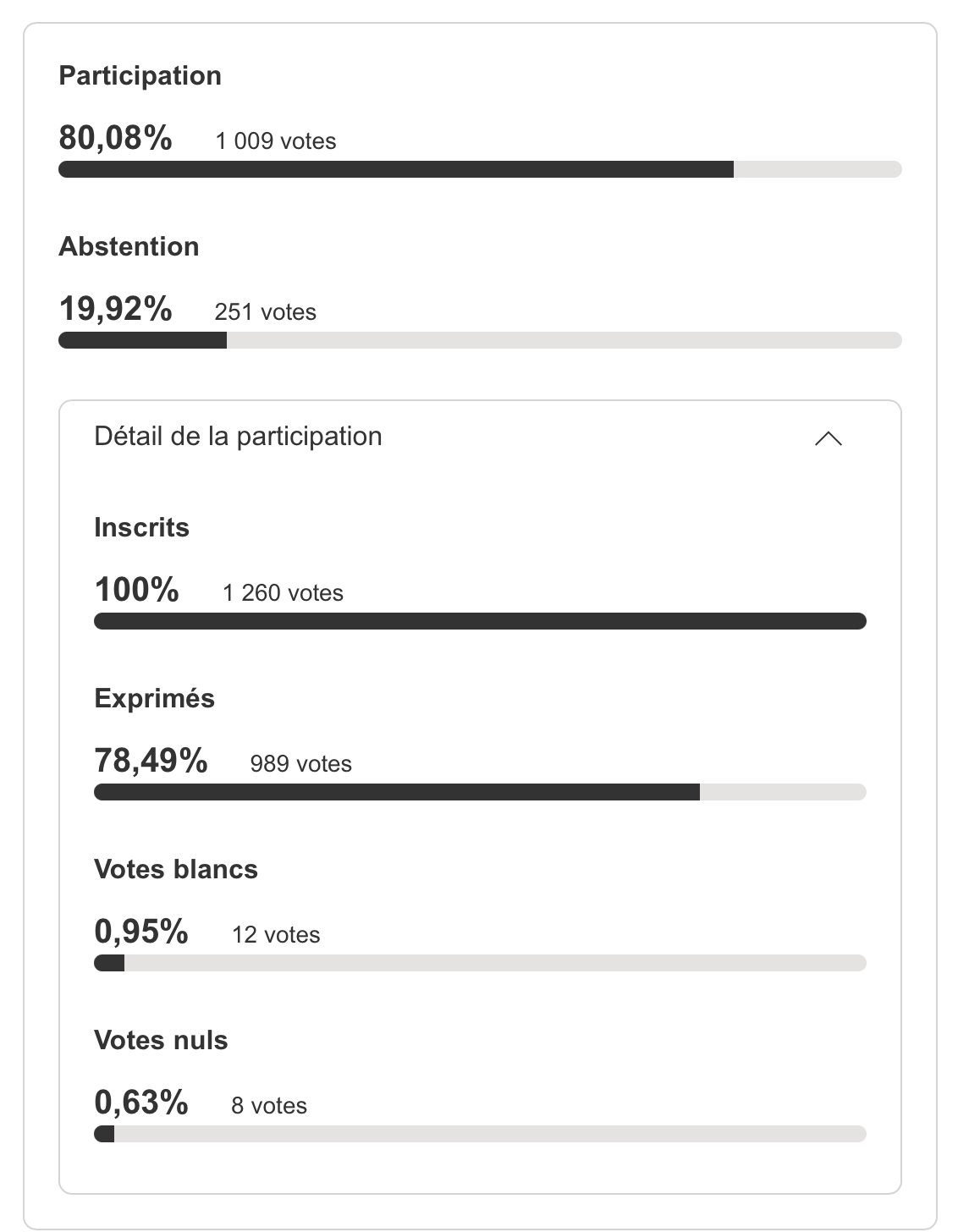The image size is (958, 1232).
Task: Click the Inscrits heading
Action: (142, 527)
